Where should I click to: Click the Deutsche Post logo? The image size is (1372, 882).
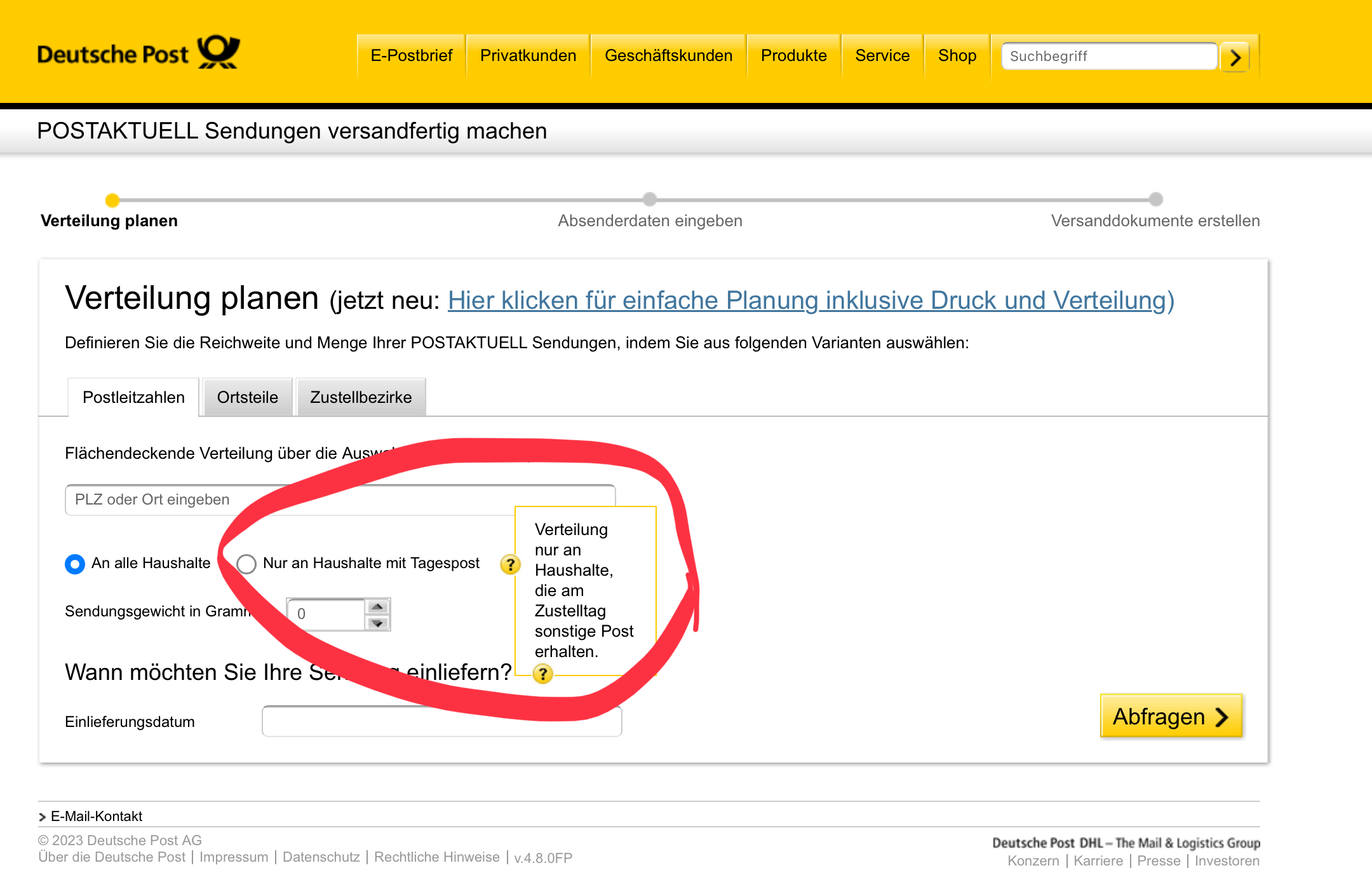138,53
